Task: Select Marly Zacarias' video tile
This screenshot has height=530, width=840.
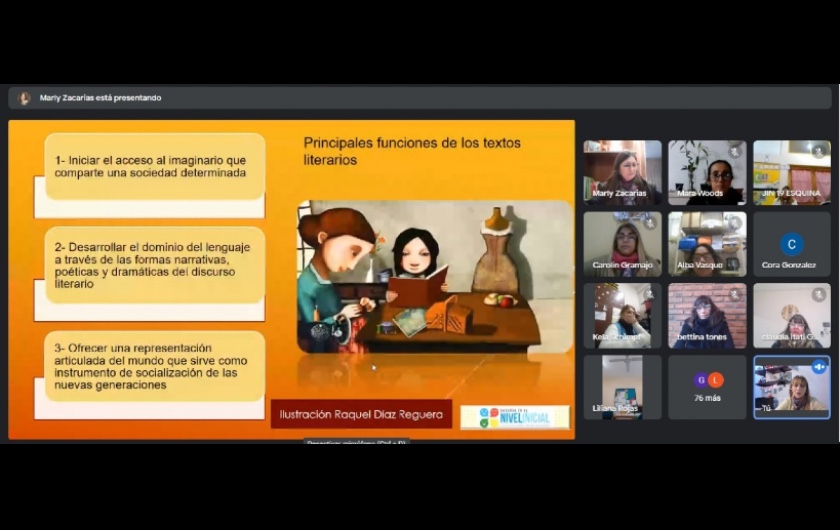Action: [x=622, y=173]
